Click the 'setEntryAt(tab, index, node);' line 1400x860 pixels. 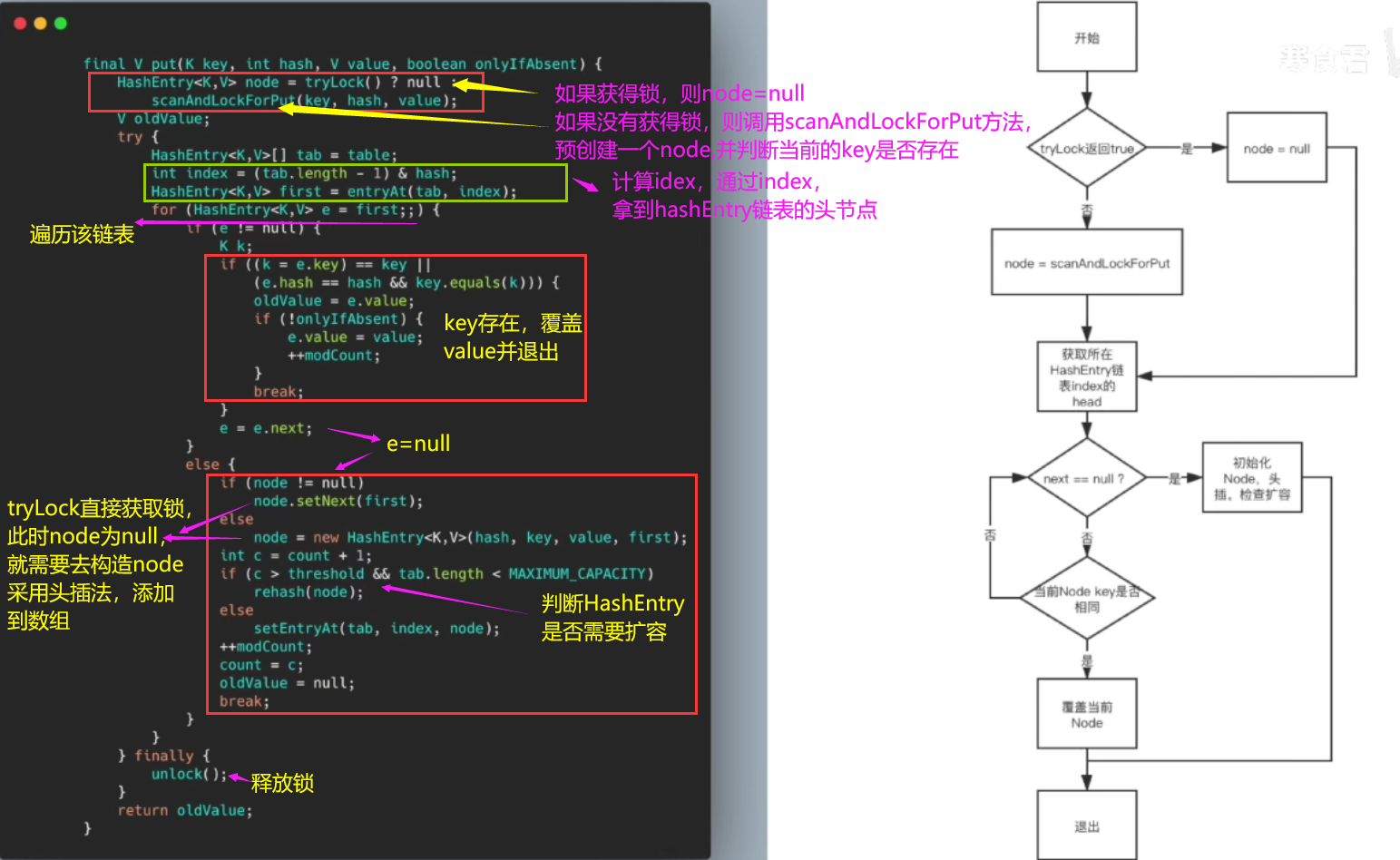click(377, 628)
